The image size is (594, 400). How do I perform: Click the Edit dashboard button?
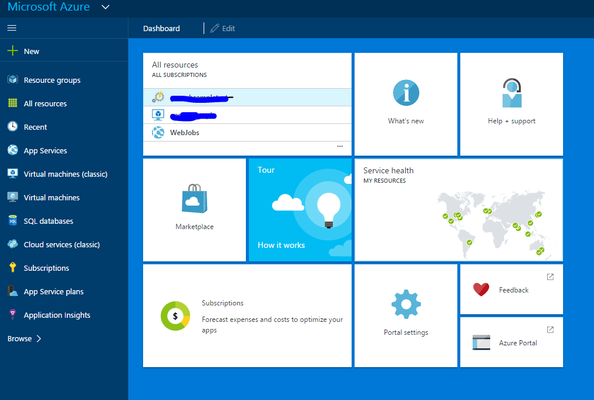[223, 28]
